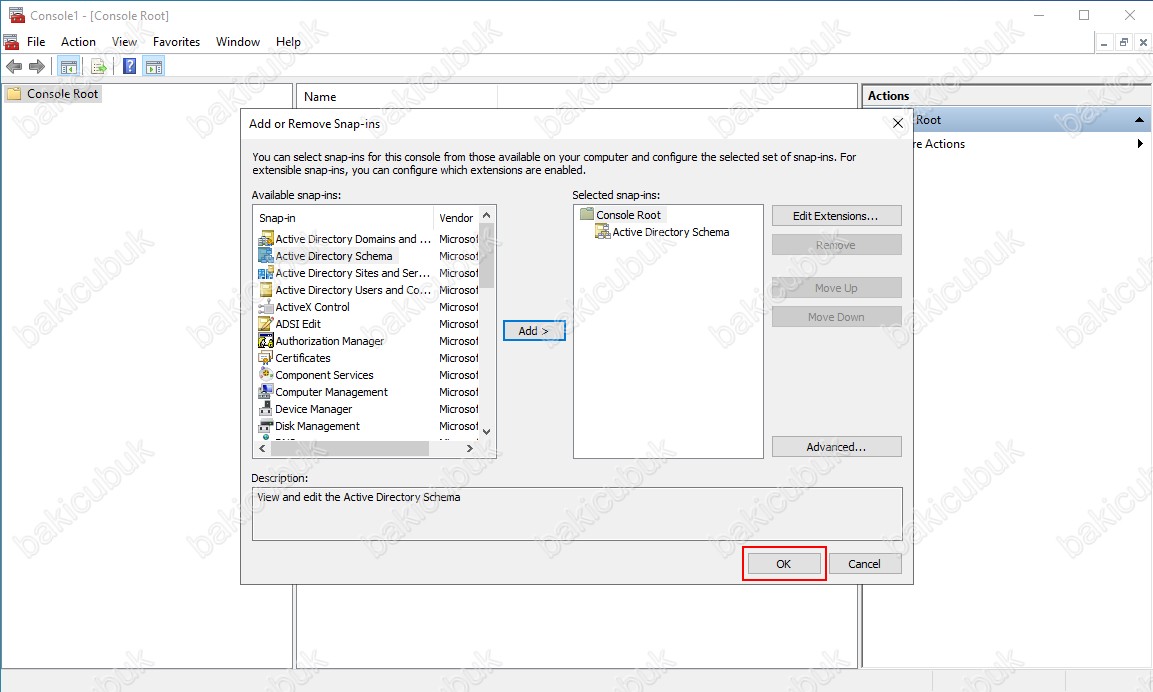The height and width of the screenshot is (692, 1153).
Task: Click the ADSI Edit icon
Action: [x=265, y=324]
